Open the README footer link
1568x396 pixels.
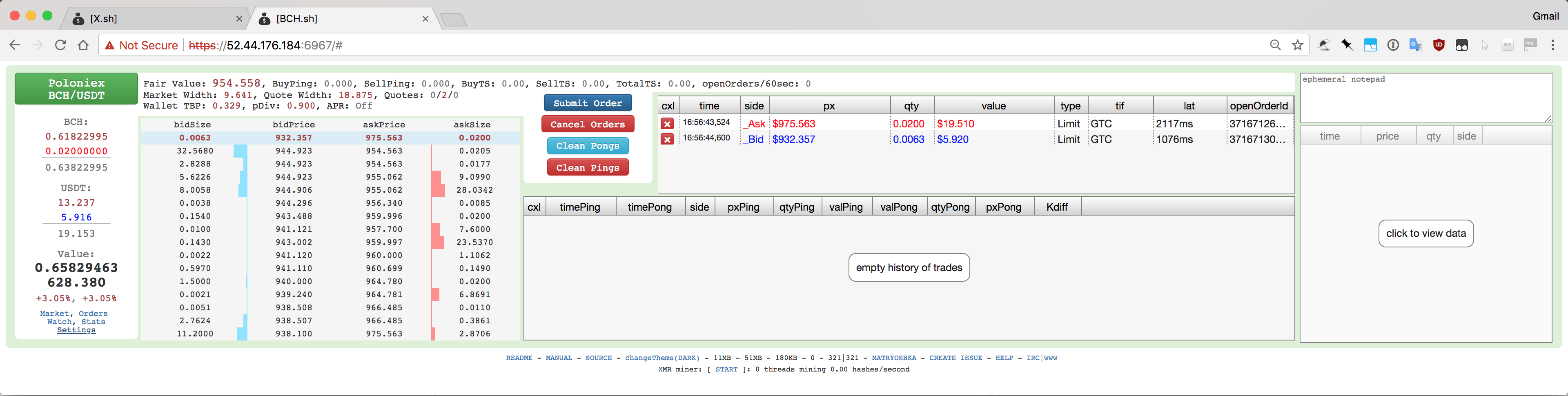(519, 358)
